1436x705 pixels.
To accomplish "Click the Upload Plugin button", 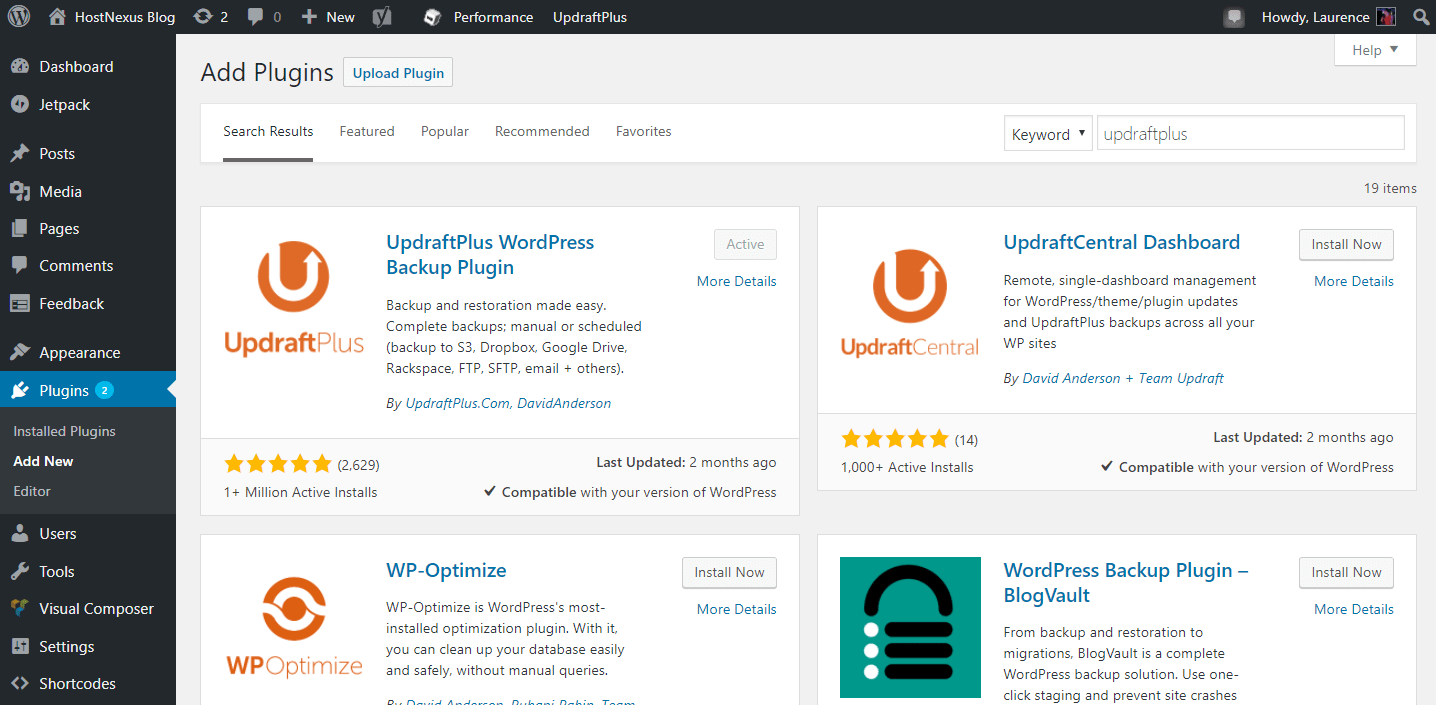I will (398, 73).
